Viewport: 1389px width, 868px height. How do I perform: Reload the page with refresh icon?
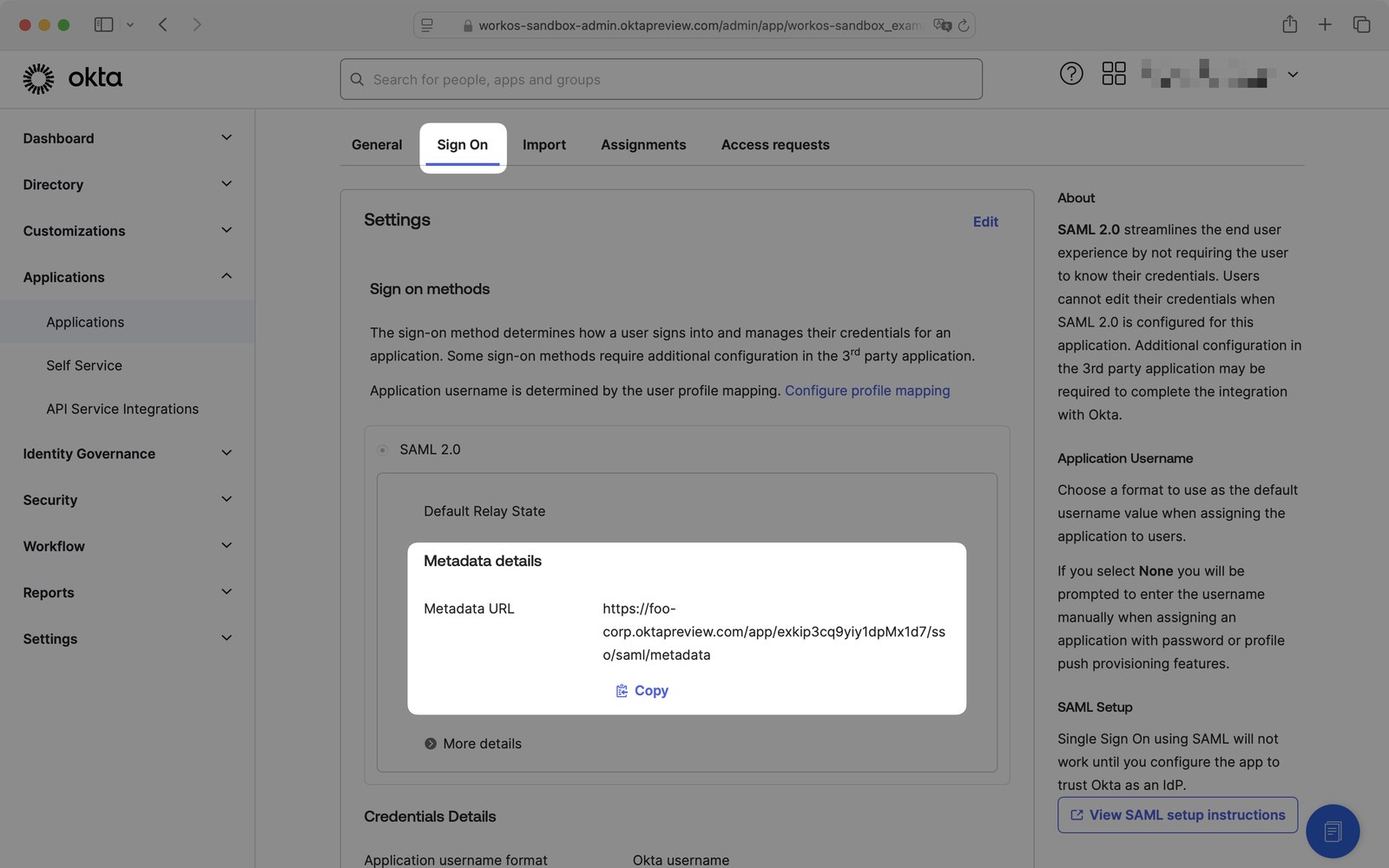[x=964, y=25]
